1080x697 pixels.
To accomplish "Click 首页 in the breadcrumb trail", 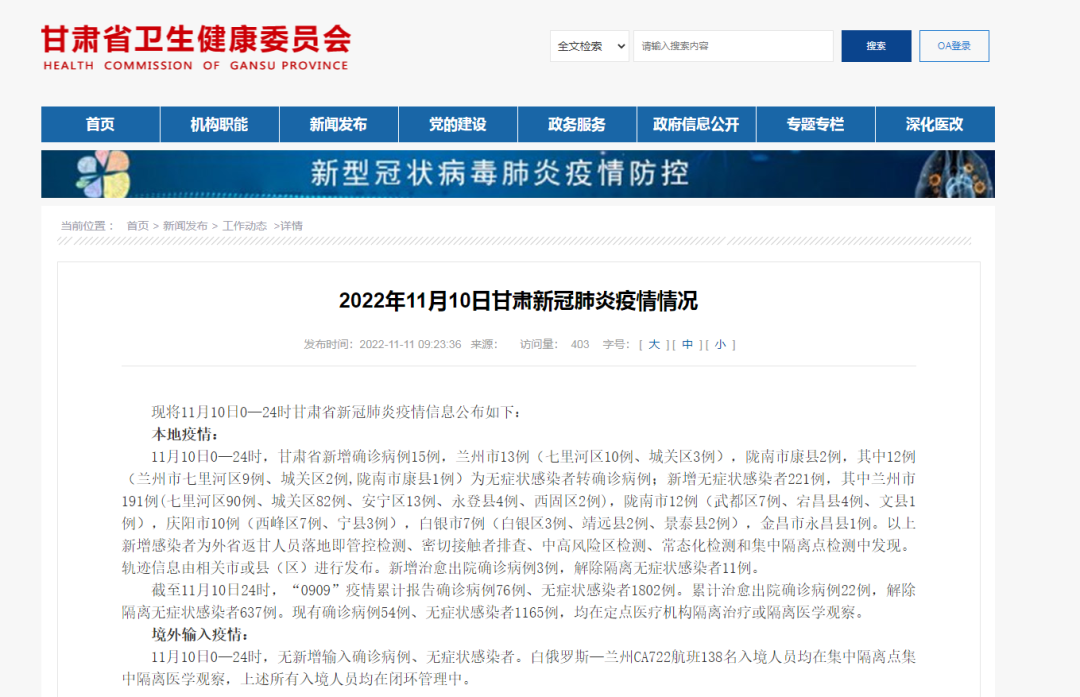I will click(x=137, y=226).
